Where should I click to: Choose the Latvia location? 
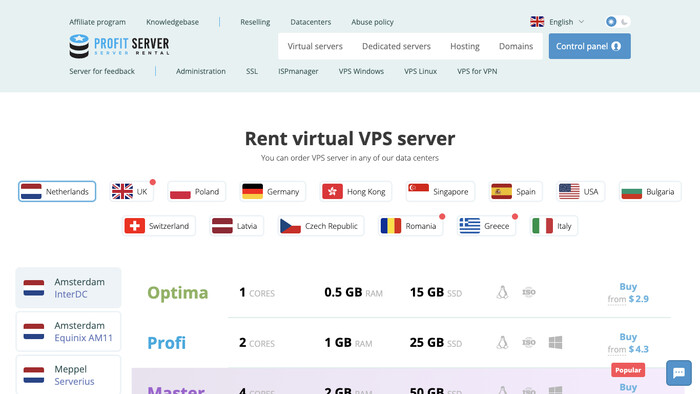[237, 226]
